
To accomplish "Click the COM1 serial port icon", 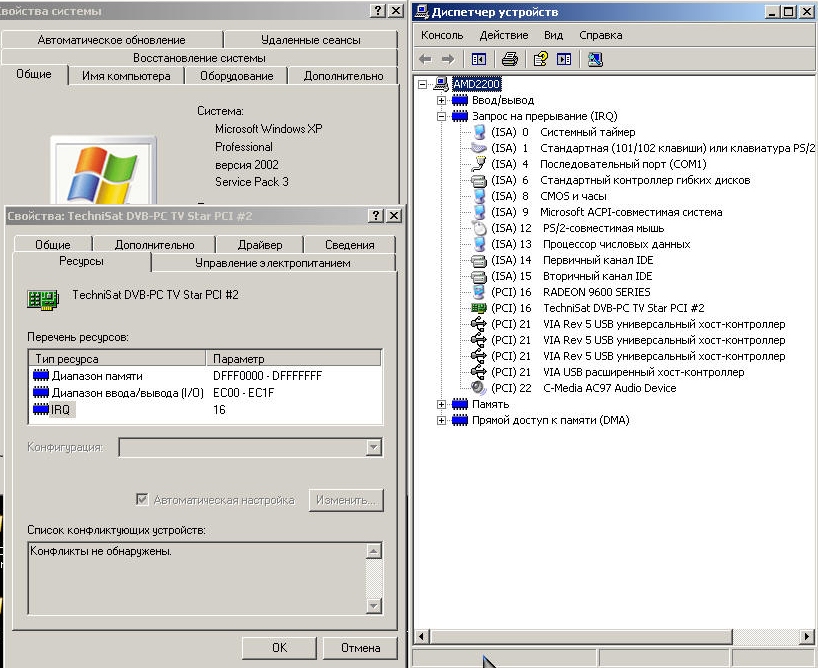I will coord(478,164).
